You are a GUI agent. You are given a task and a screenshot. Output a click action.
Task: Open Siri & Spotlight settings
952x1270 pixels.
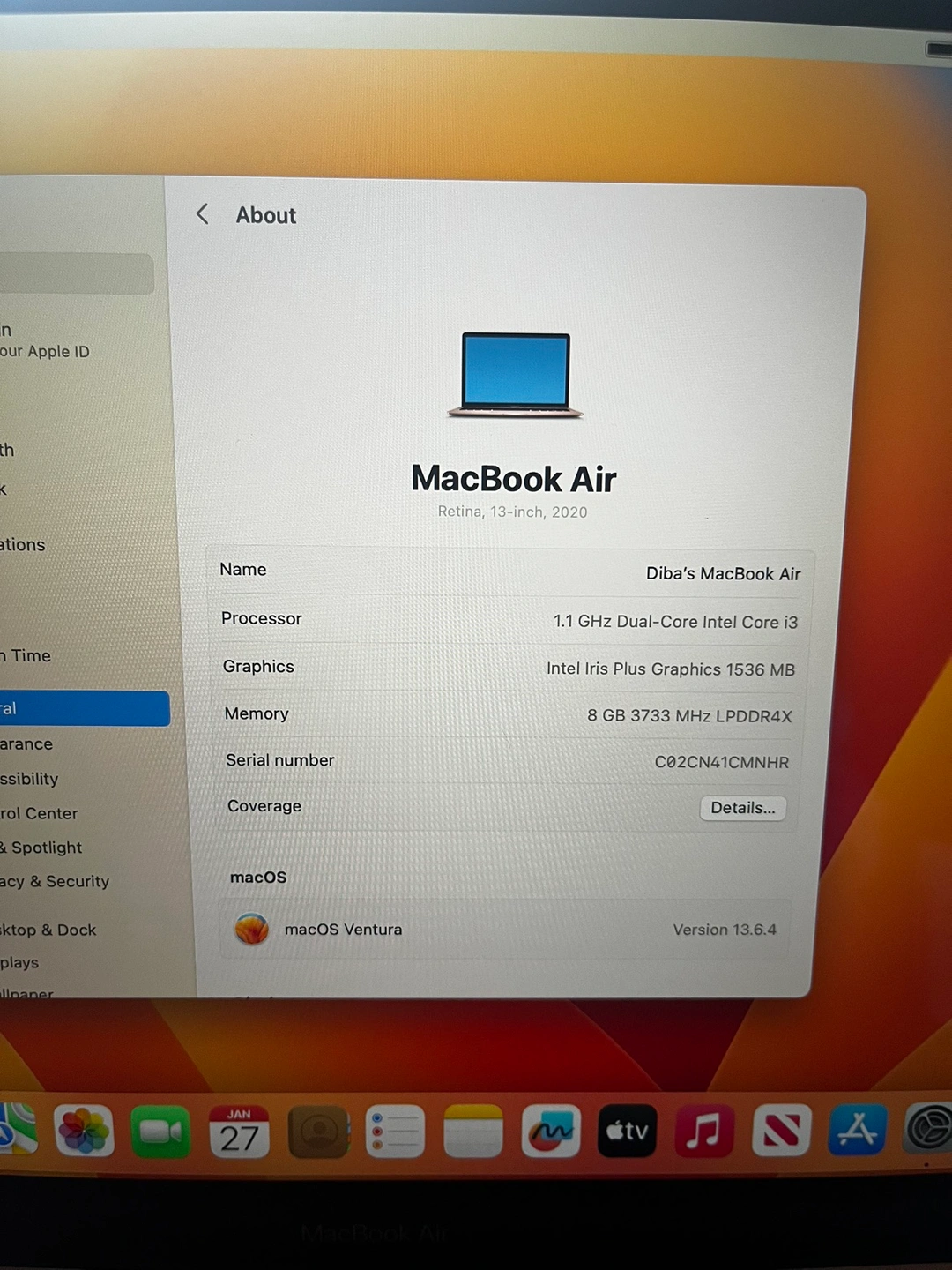click(41, 848)
